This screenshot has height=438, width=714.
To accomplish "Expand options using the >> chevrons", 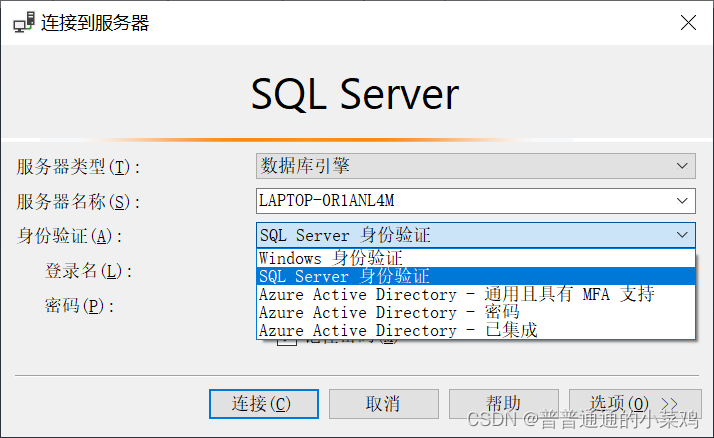I will point(669,403).
